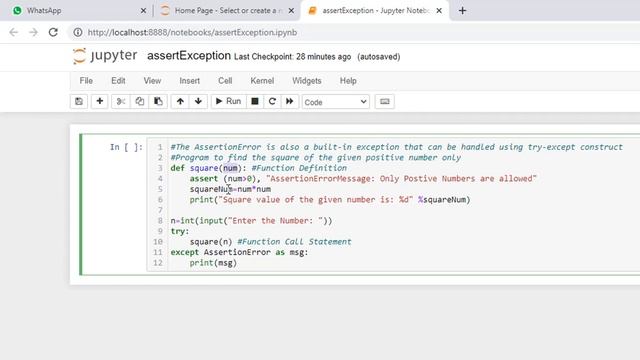Screen dimensions: 640x360
Task: Click the '#Program to find the square' comment
Action: (x=316, y=158)
